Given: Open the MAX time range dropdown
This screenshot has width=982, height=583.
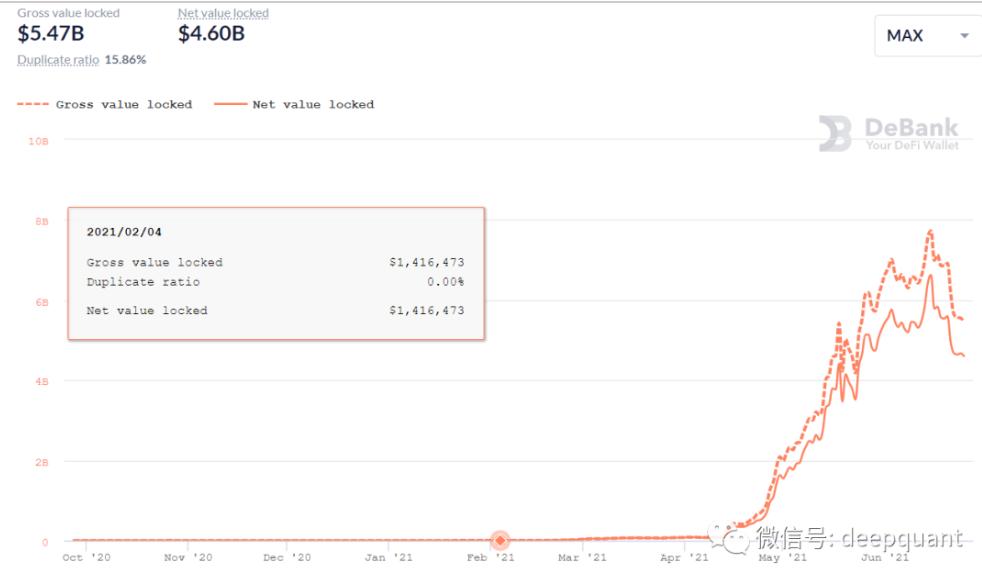Looking at the screenshot, I should [926, 36].
